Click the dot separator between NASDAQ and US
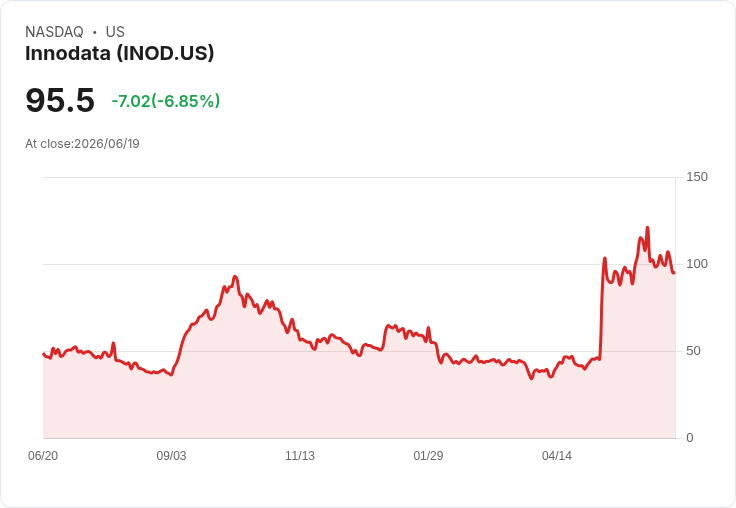The image size is (736, 508). (95, 32)
